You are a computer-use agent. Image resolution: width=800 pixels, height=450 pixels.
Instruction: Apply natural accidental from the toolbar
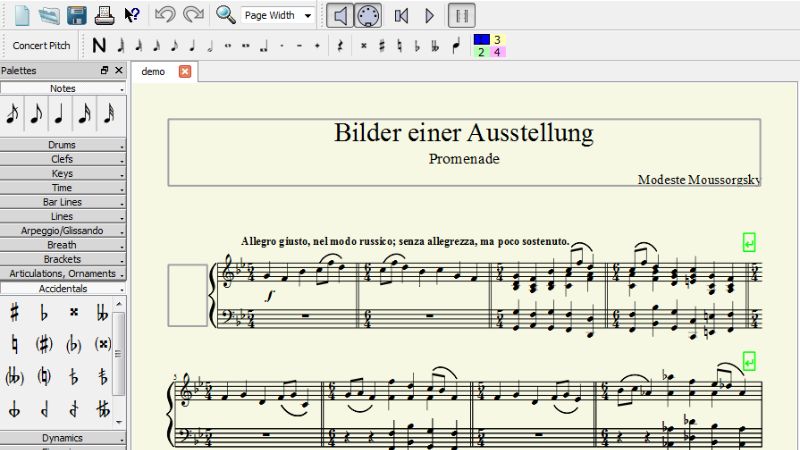pyautogui.click(x=399, y=46)
